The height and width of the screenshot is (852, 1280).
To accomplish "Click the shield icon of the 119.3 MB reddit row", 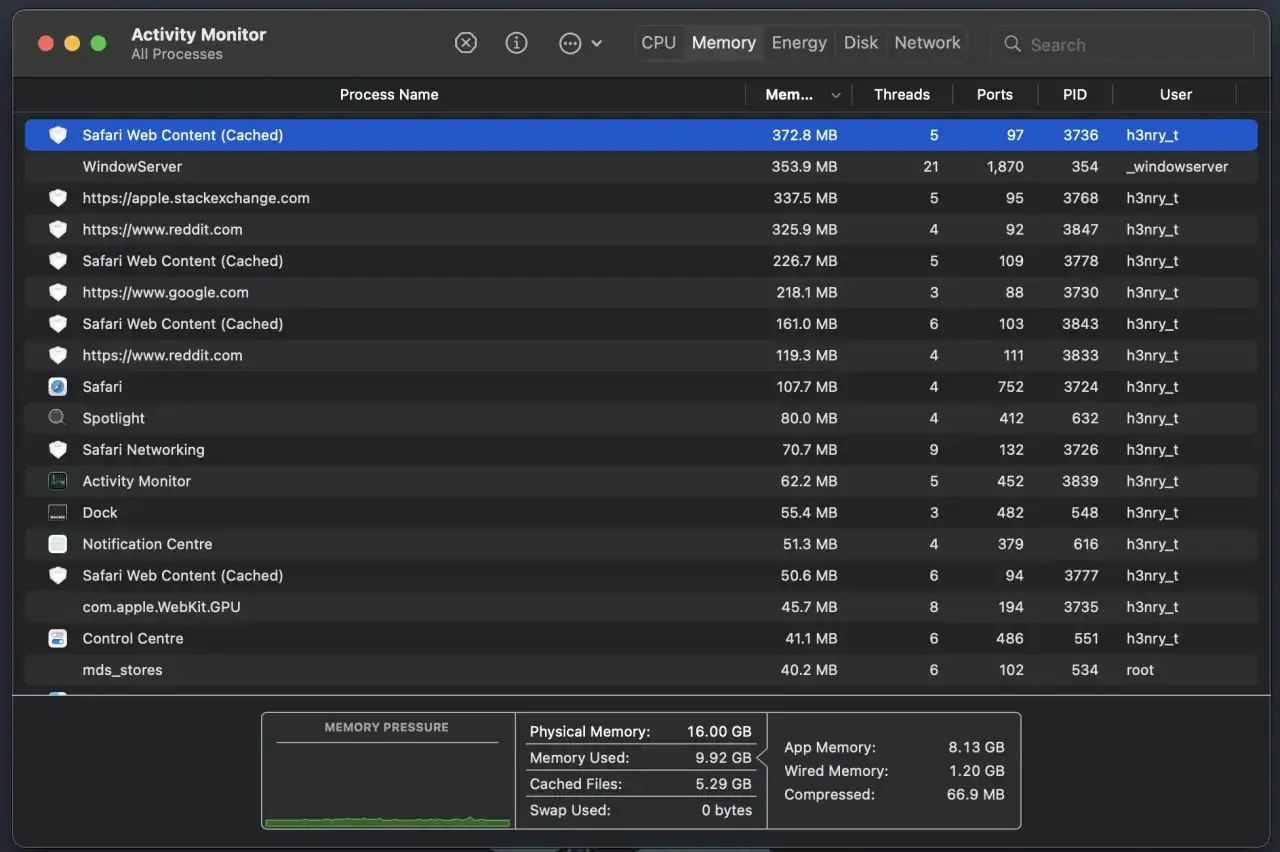I will coord(58,355).
